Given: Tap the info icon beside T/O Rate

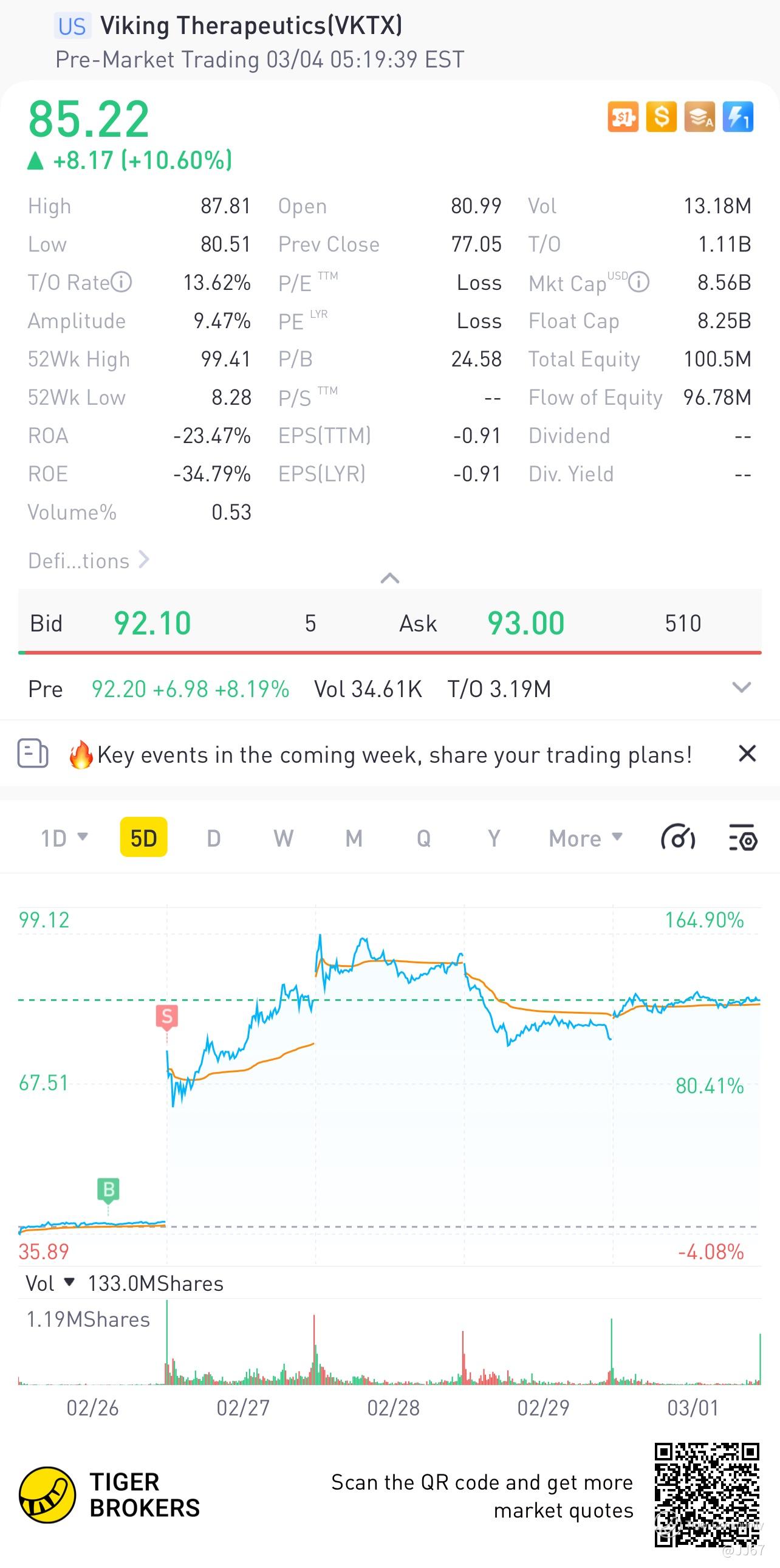Looking at the screenshot, I should [121, 283].
